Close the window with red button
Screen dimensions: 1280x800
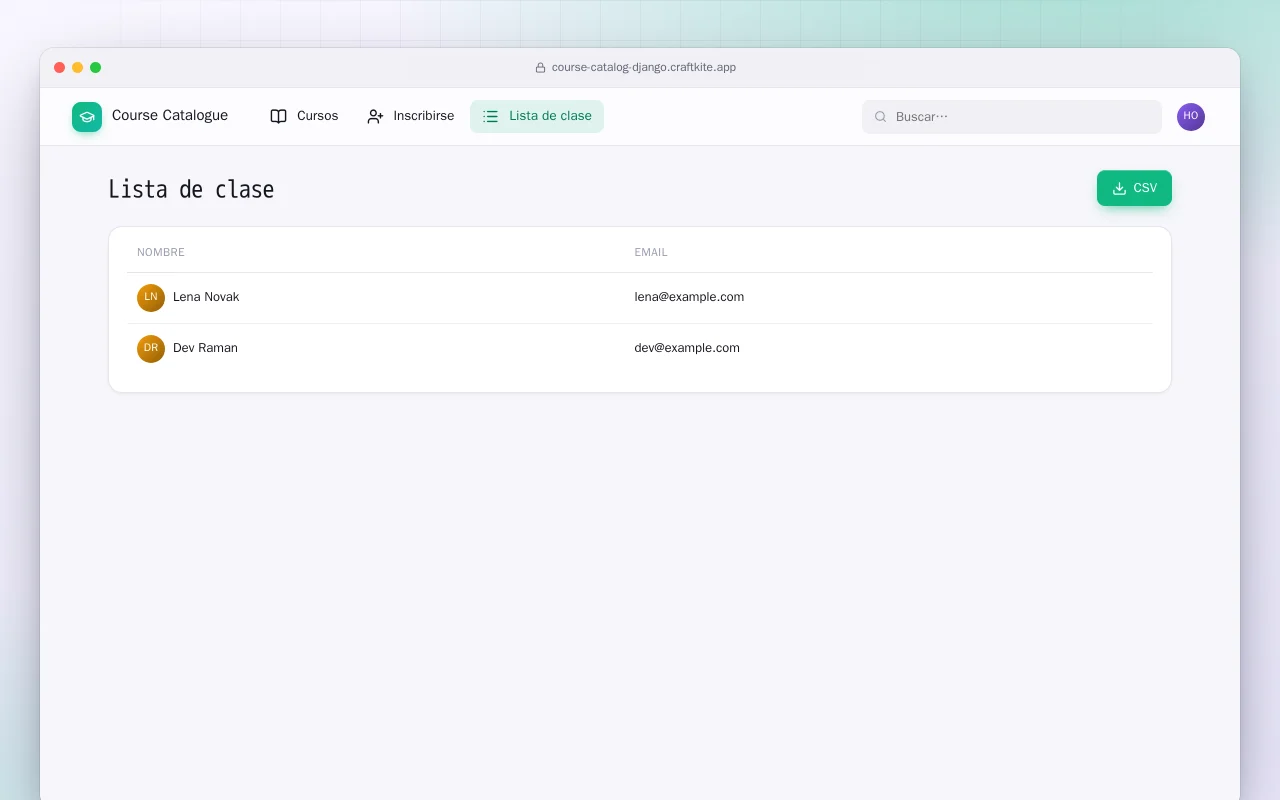(60, 68)
